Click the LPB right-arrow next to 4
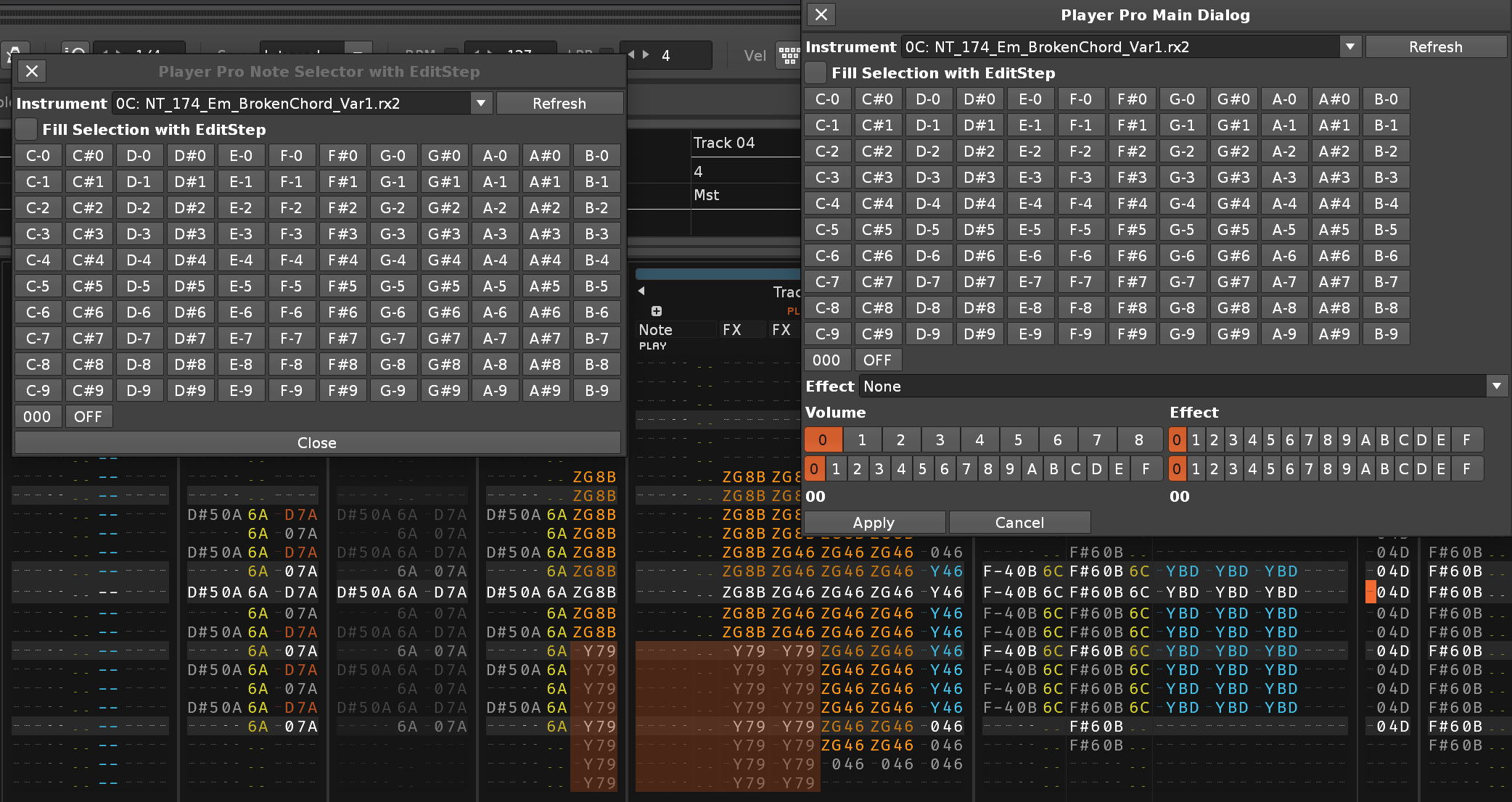 tap(646, 55)
